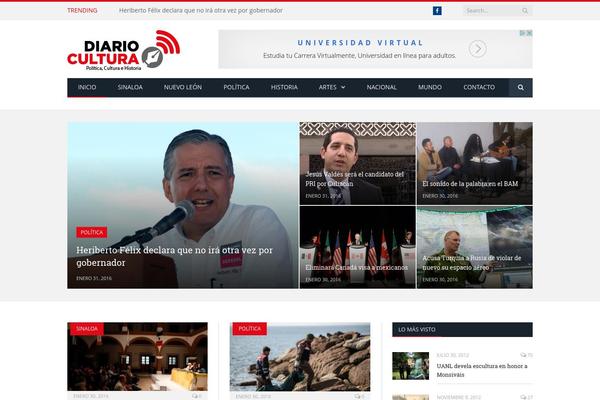
Task: Expand the Artes menu dropdown arrow
Action: (343, 88)
